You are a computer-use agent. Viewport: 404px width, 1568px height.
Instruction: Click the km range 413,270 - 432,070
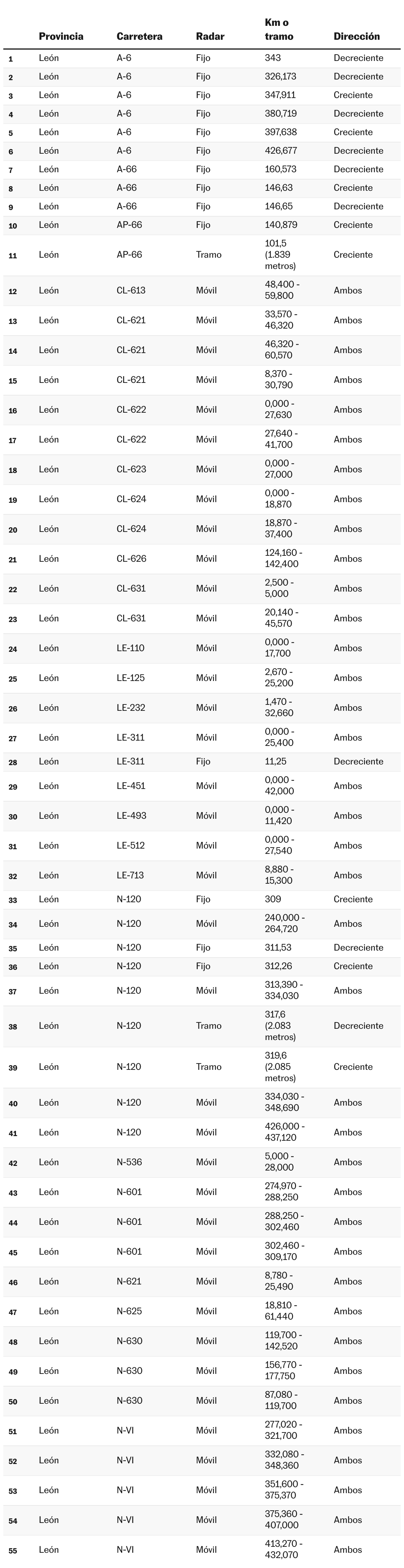click(x=283, y=1549)
